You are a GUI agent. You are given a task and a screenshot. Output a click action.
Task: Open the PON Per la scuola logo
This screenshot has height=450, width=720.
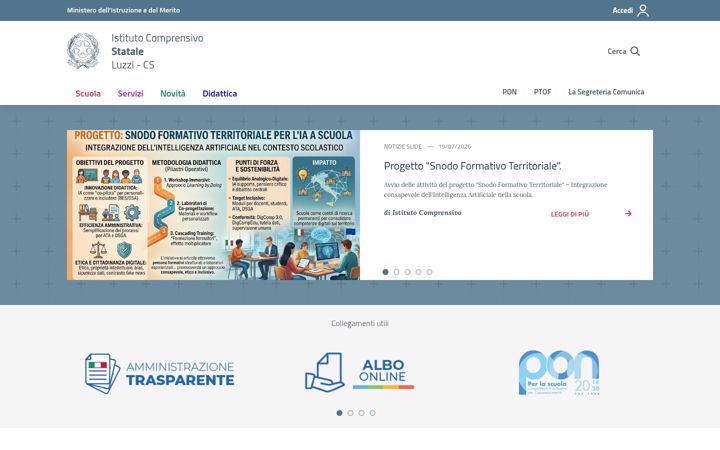(x=559, y=372)
